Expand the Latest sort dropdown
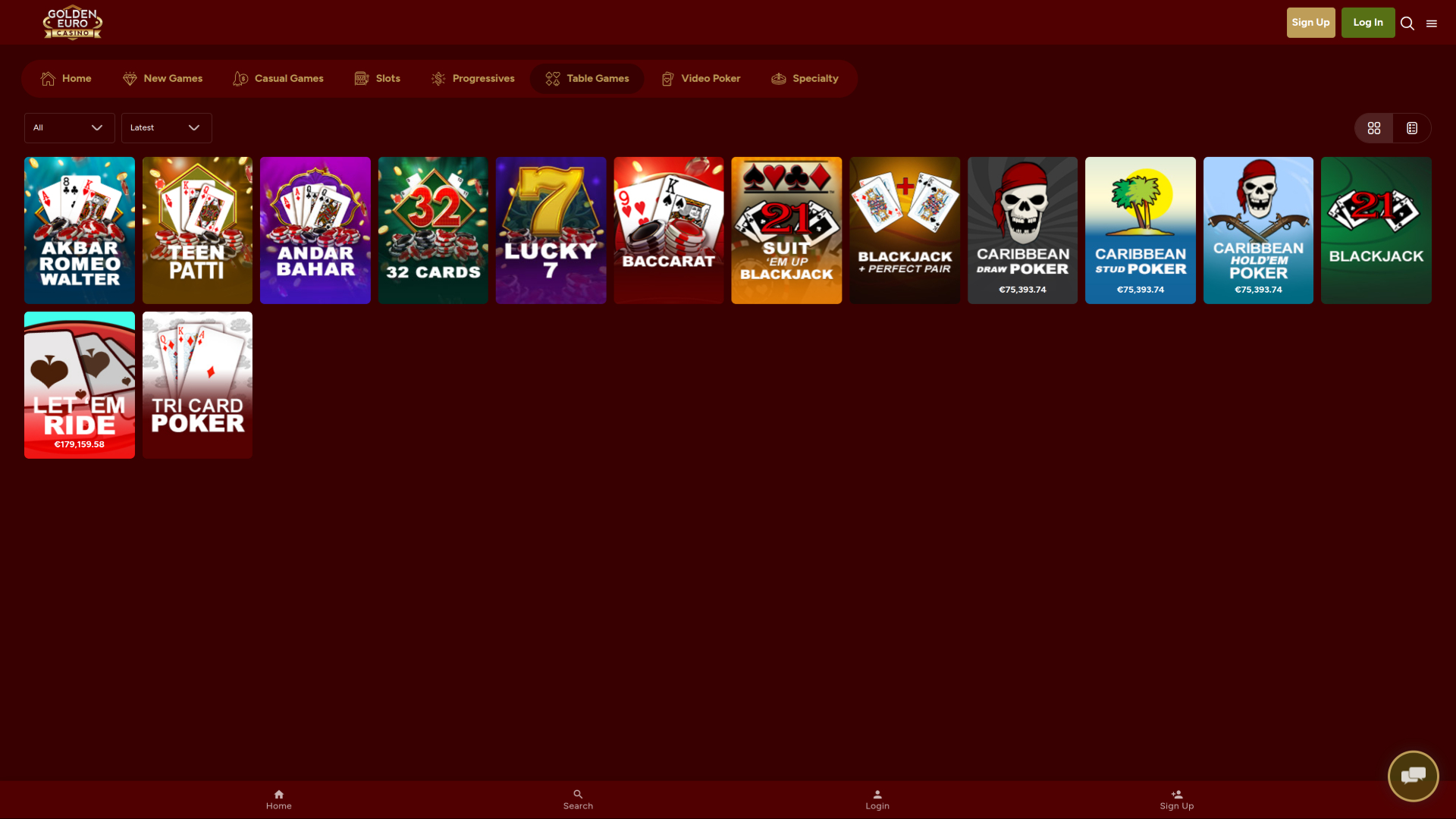This screenshot has width=1456, height=819. (165, 127)
